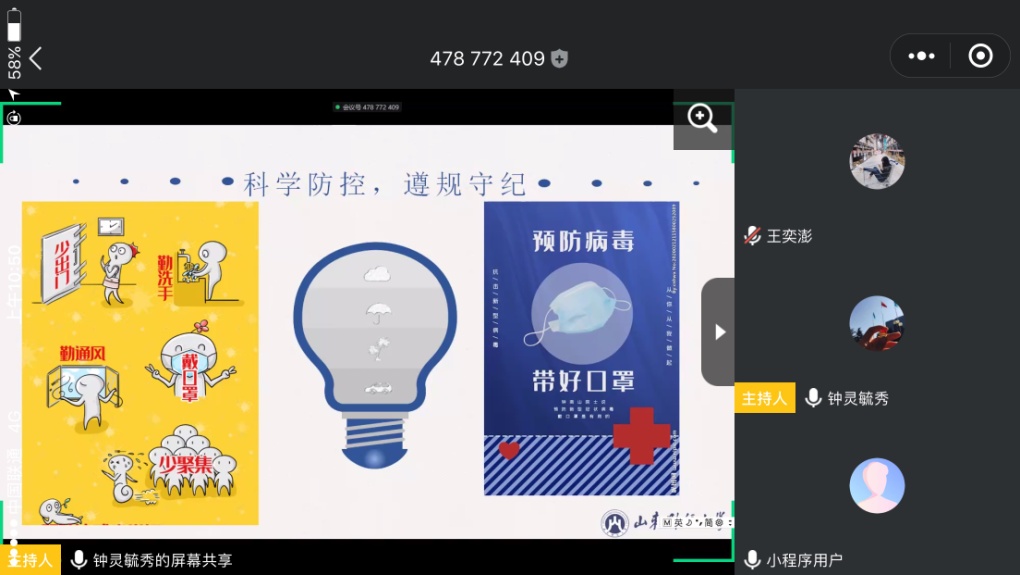Toggle microphone icon next to 钟灵毓秀
Image resolution: width=1020 pixels, height=575 pixels.
pos(813,398)
